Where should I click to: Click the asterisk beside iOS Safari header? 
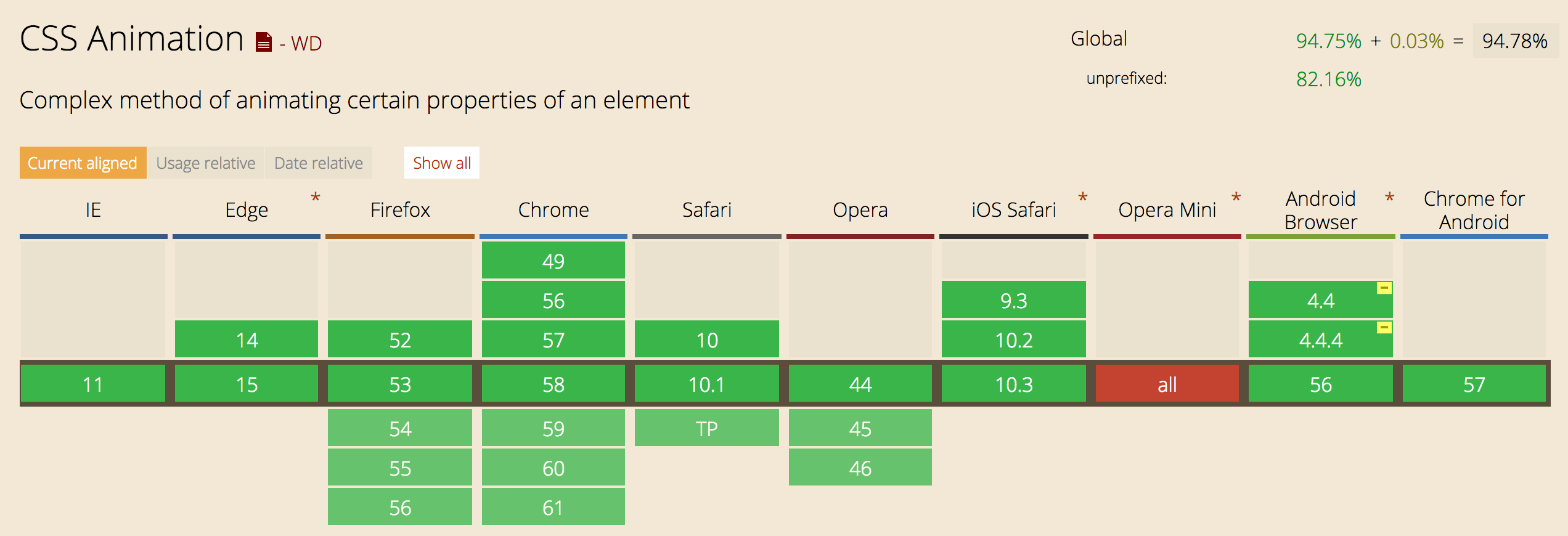pyautogui.click(x=1082, y=198)
